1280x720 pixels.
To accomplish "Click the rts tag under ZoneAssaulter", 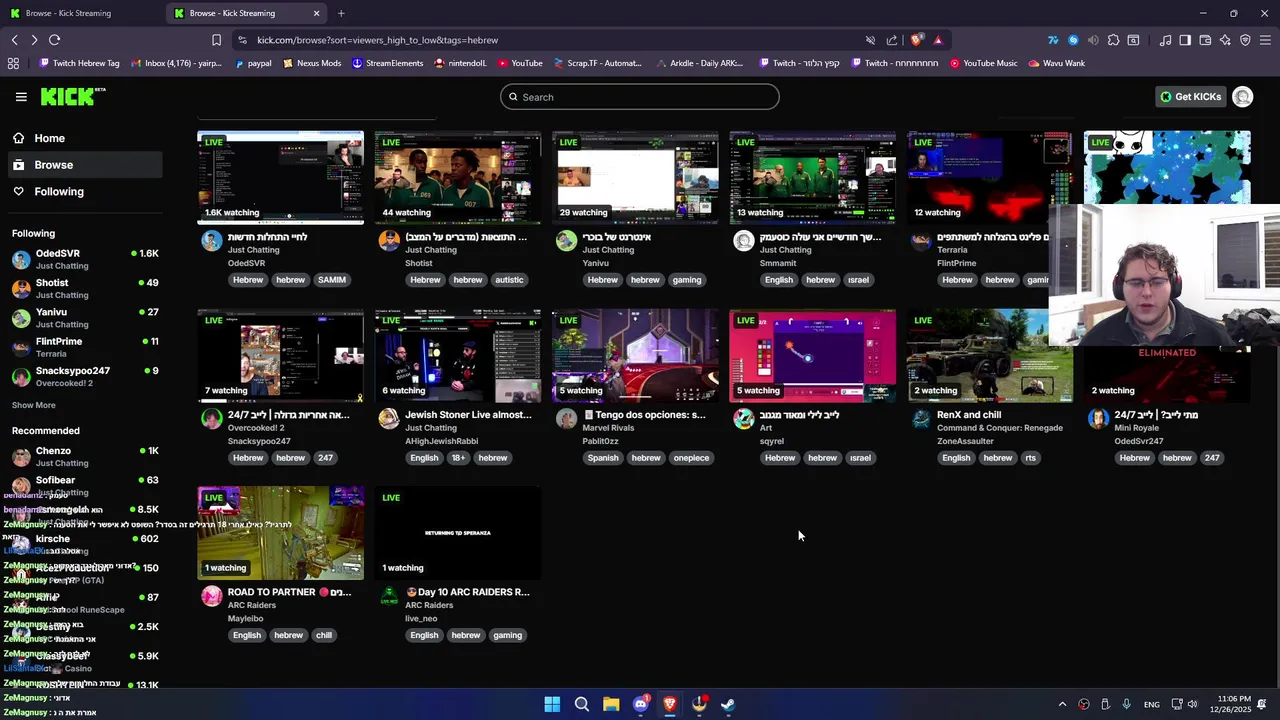I will pos(1030,458).
